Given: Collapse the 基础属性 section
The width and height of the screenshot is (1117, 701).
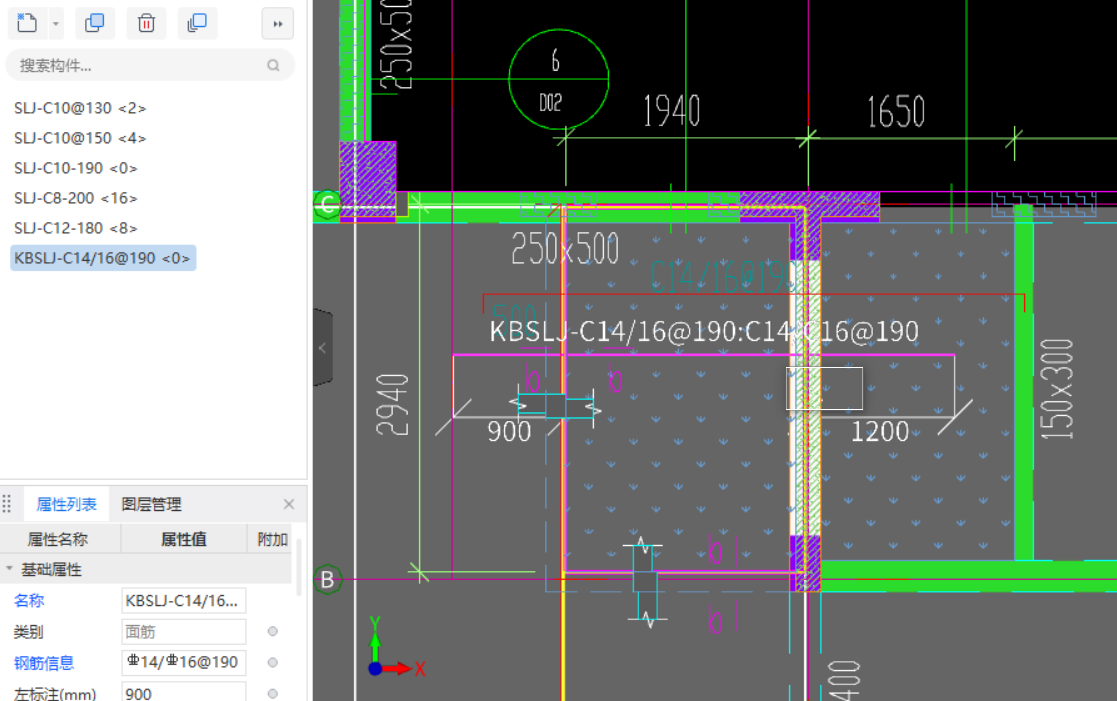Looking at the screenshot, I should pos(10,569).
